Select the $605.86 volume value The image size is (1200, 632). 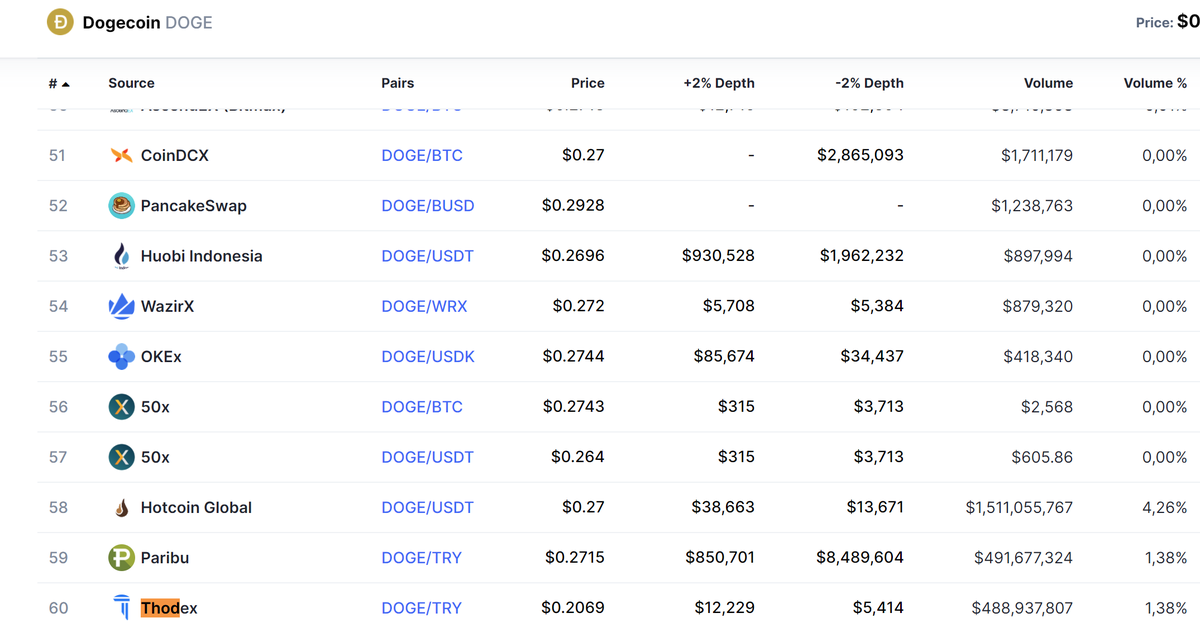1042,457
